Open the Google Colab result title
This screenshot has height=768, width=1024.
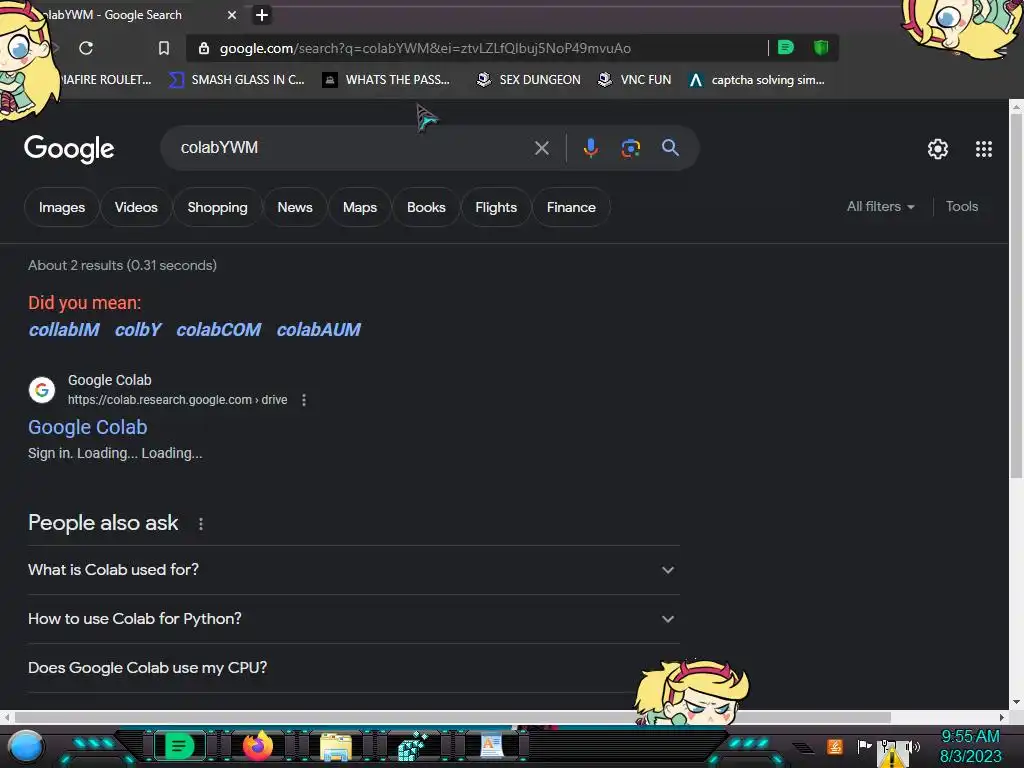click(88, 427)
